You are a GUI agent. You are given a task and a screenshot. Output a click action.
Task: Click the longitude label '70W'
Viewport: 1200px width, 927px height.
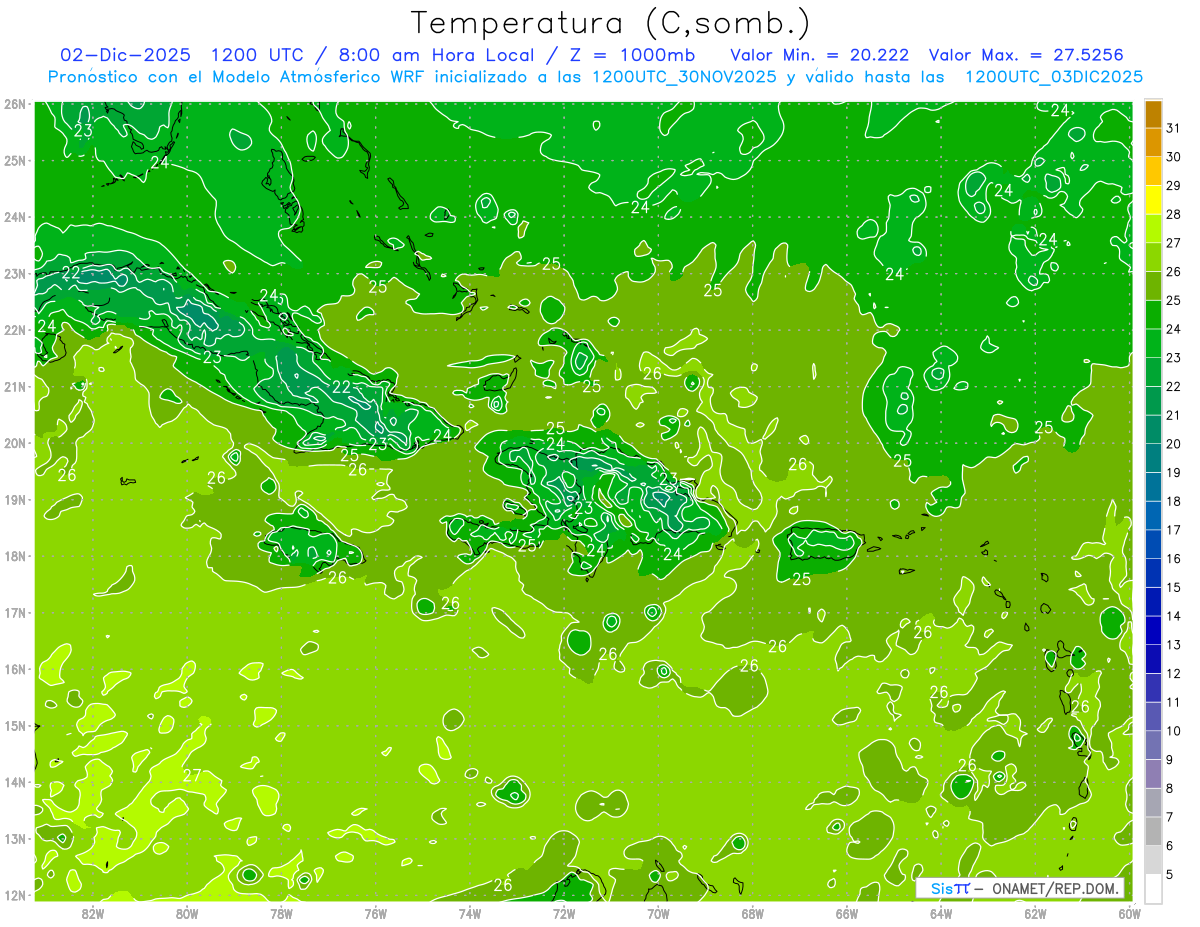(x=658, y=912)
